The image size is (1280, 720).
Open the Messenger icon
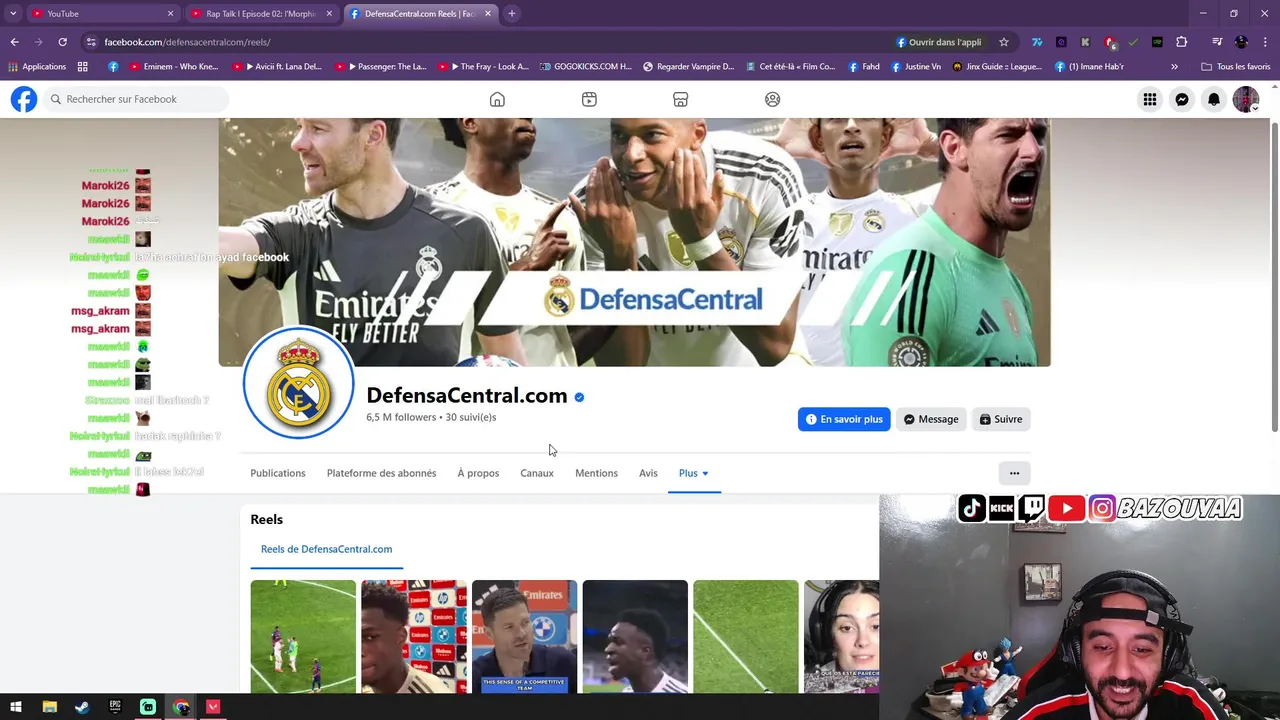(x=1182, y=99)
